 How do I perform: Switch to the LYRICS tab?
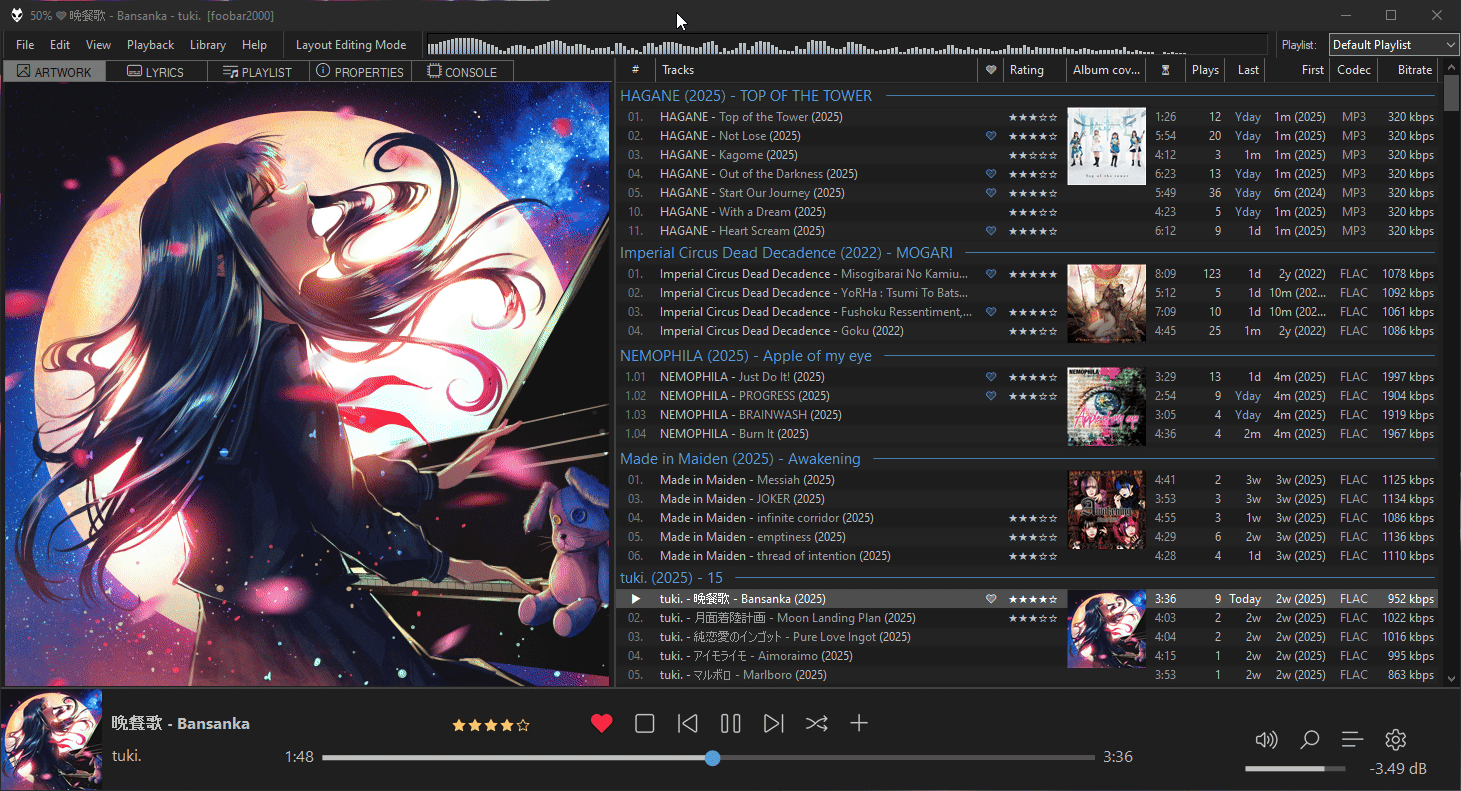[156, 72]
